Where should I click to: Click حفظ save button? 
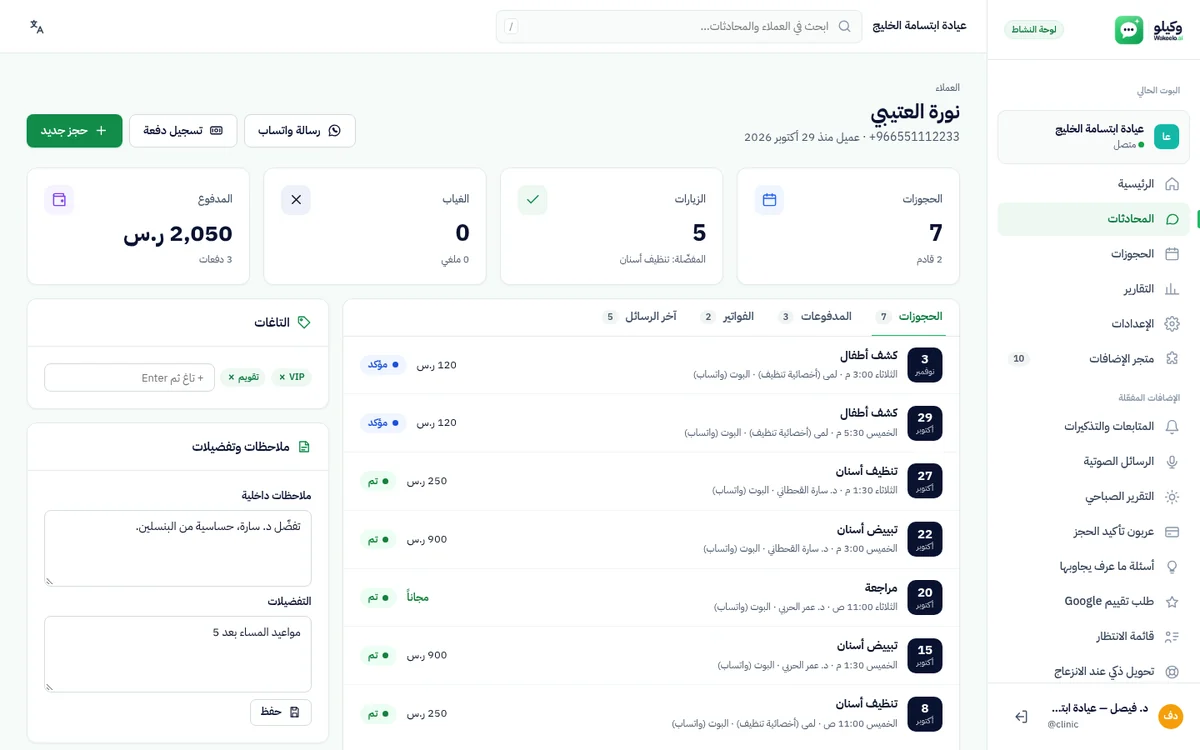(281, 712)
